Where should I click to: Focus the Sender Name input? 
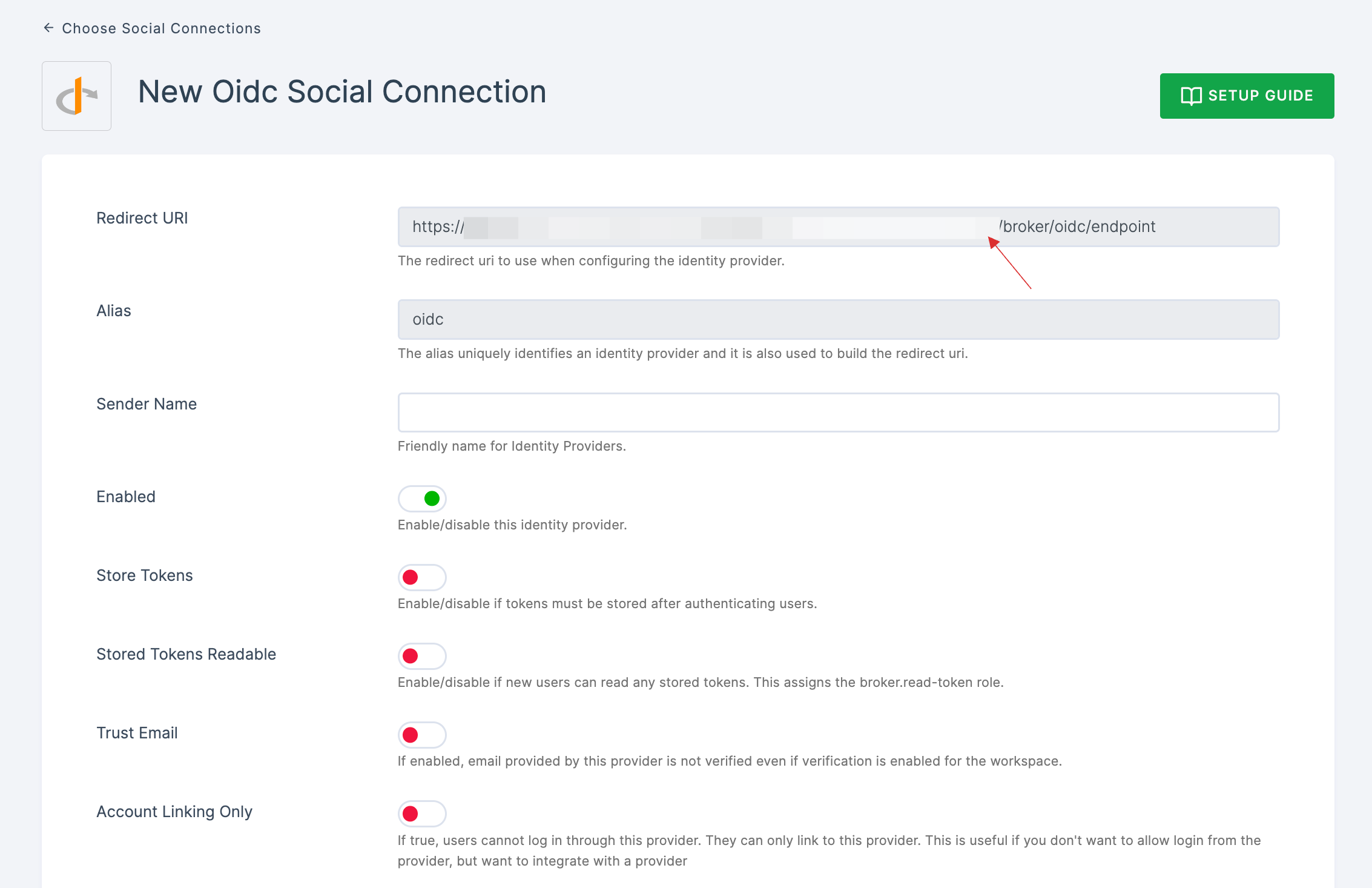pyautogui.click(x=839, y=413)
